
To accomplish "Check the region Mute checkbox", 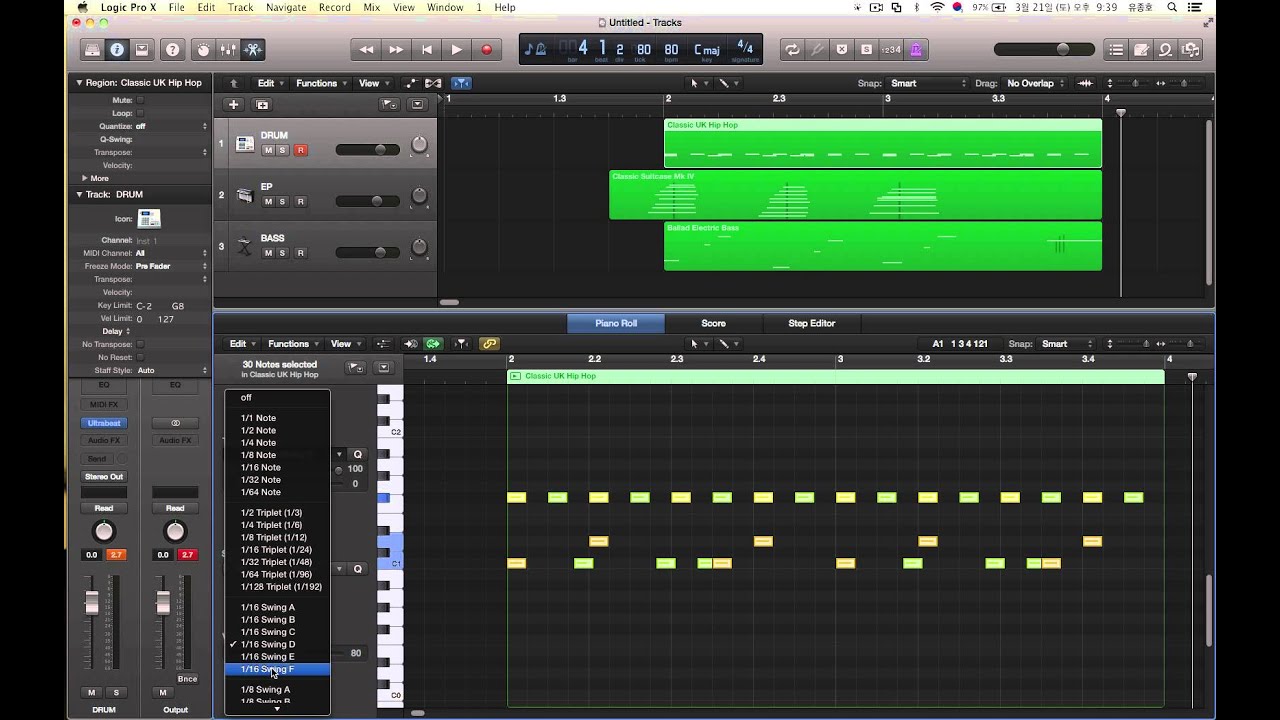I will click(140, 100).
